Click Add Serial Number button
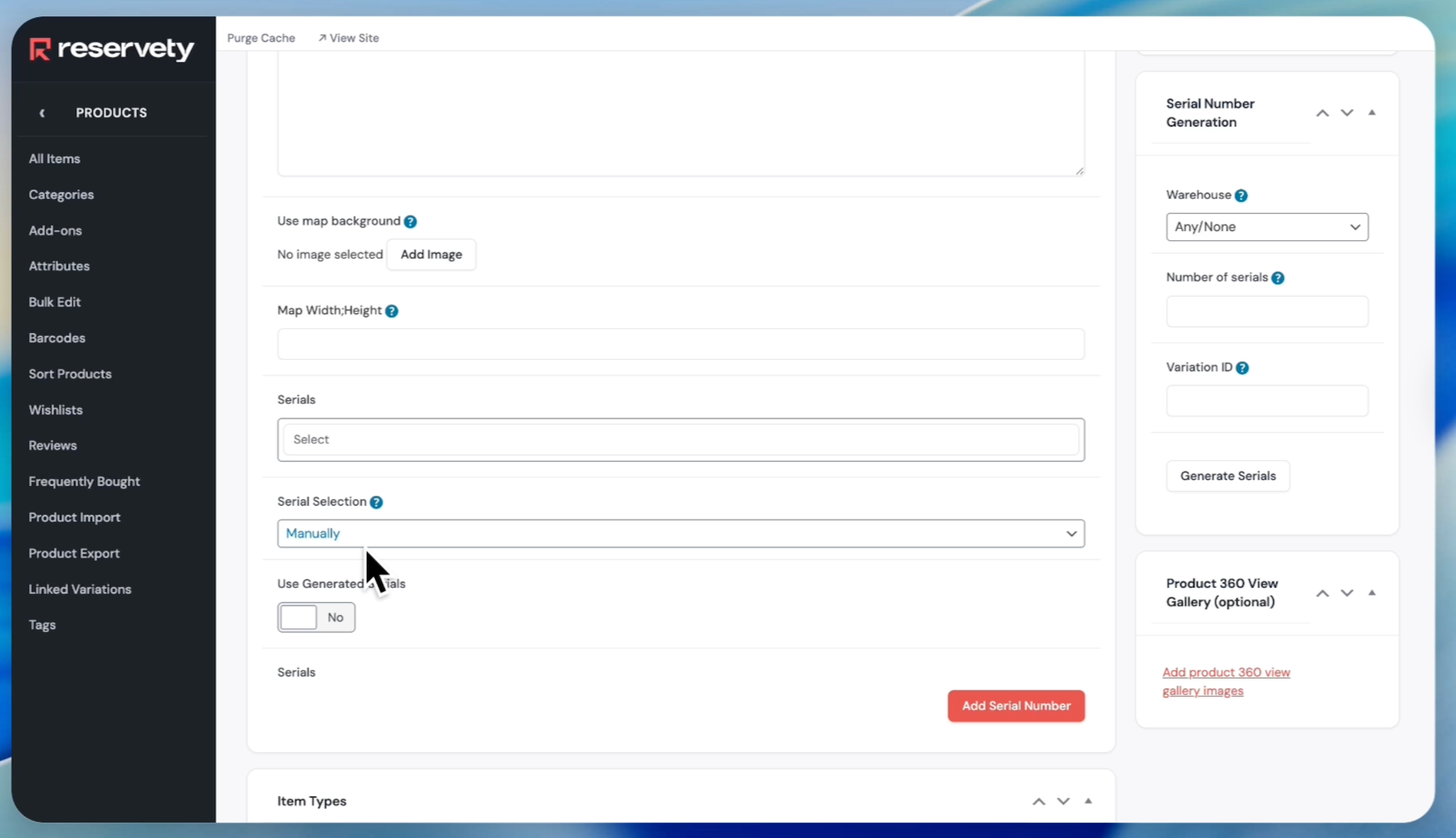Image resolution: width=1456 pixels, height=838 pixels. click(x=1015, y=706)
